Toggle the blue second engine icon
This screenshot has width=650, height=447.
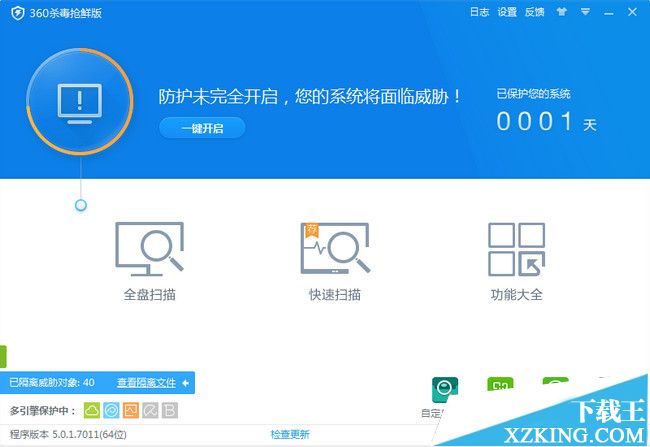click(111, 410)
